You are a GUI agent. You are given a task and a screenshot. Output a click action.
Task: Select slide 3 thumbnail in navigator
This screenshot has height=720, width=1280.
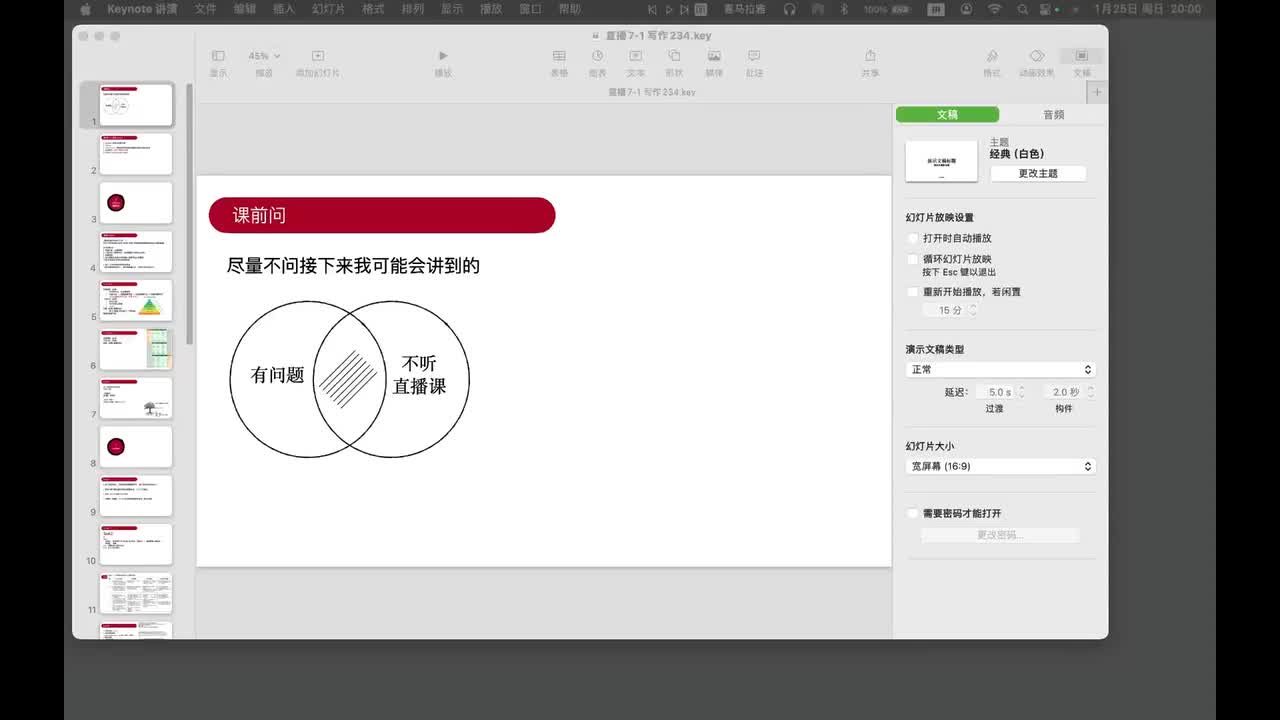(x=136, y=203)
